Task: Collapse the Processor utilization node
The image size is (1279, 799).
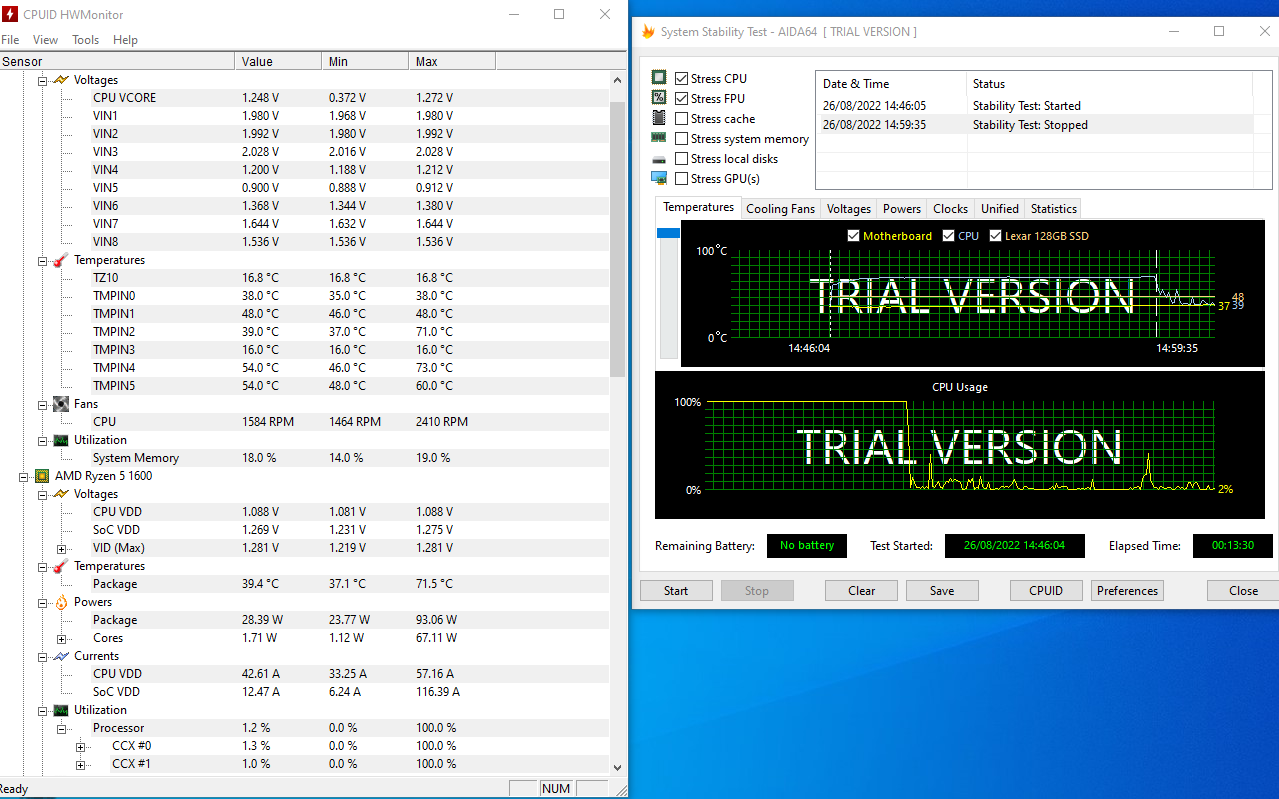Action: click(x=61, y=728)
